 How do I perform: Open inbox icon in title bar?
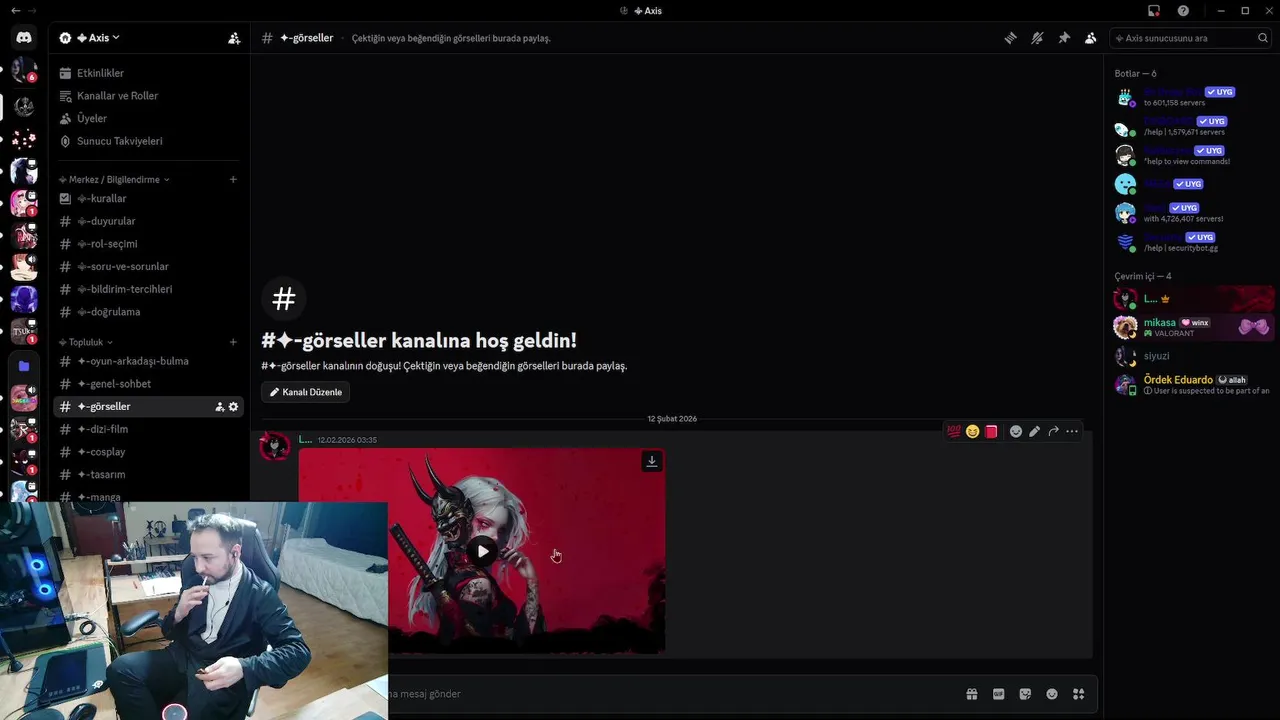(1154, 11)
